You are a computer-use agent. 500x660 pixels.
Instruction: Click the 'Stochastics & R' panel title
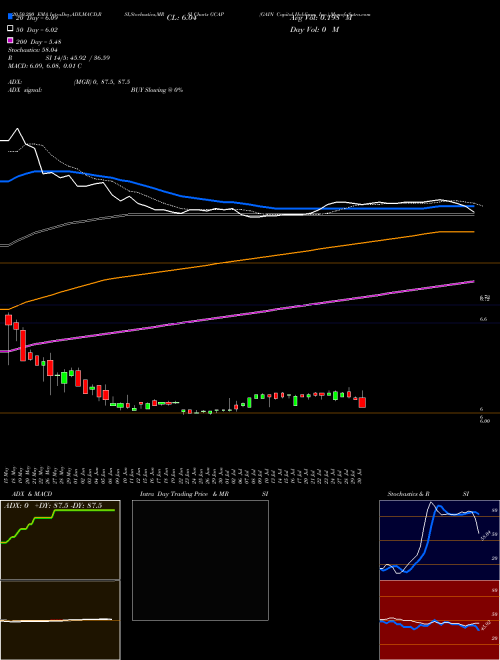pyautogui.click(x=408, y=494)
